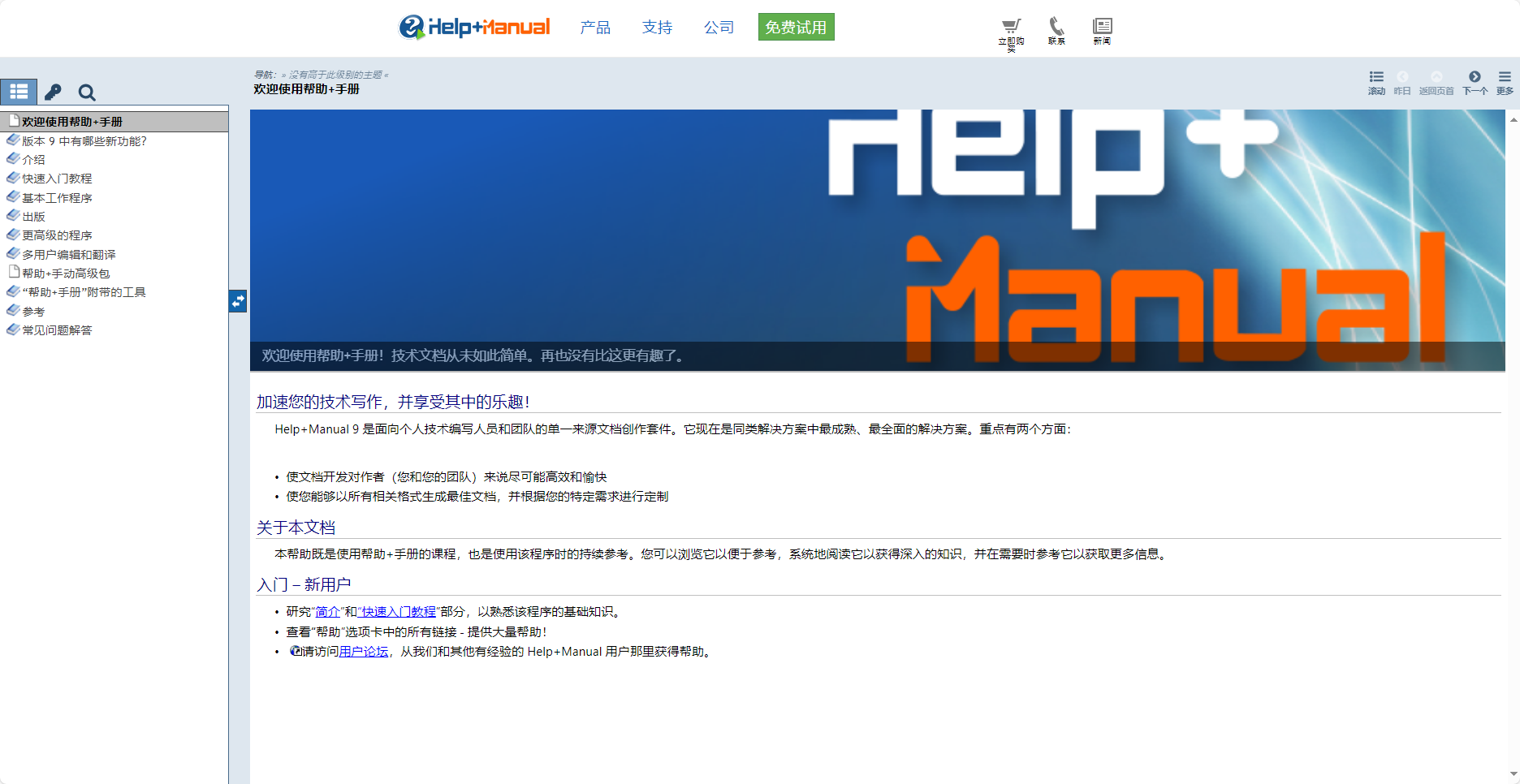Viewport: 1520px width, 784px height.
Task: Expand the book icon beside "帮助+手册"附带的工具
Action: click(13, 291)
